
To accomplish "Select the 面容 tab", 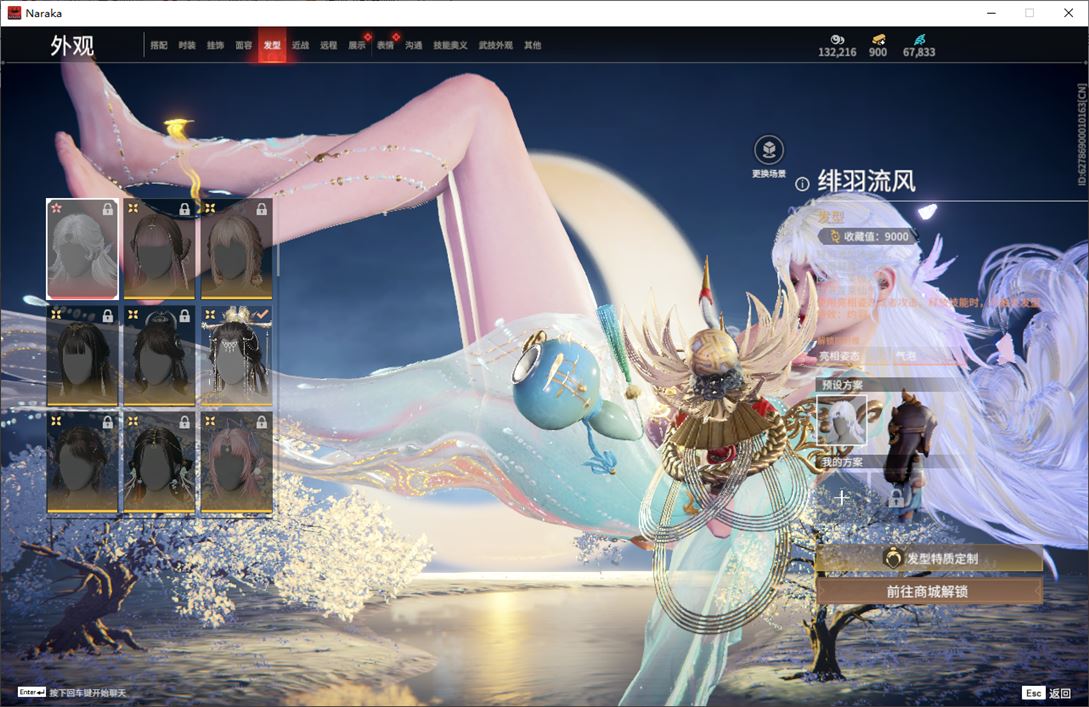I will (244, 45).
